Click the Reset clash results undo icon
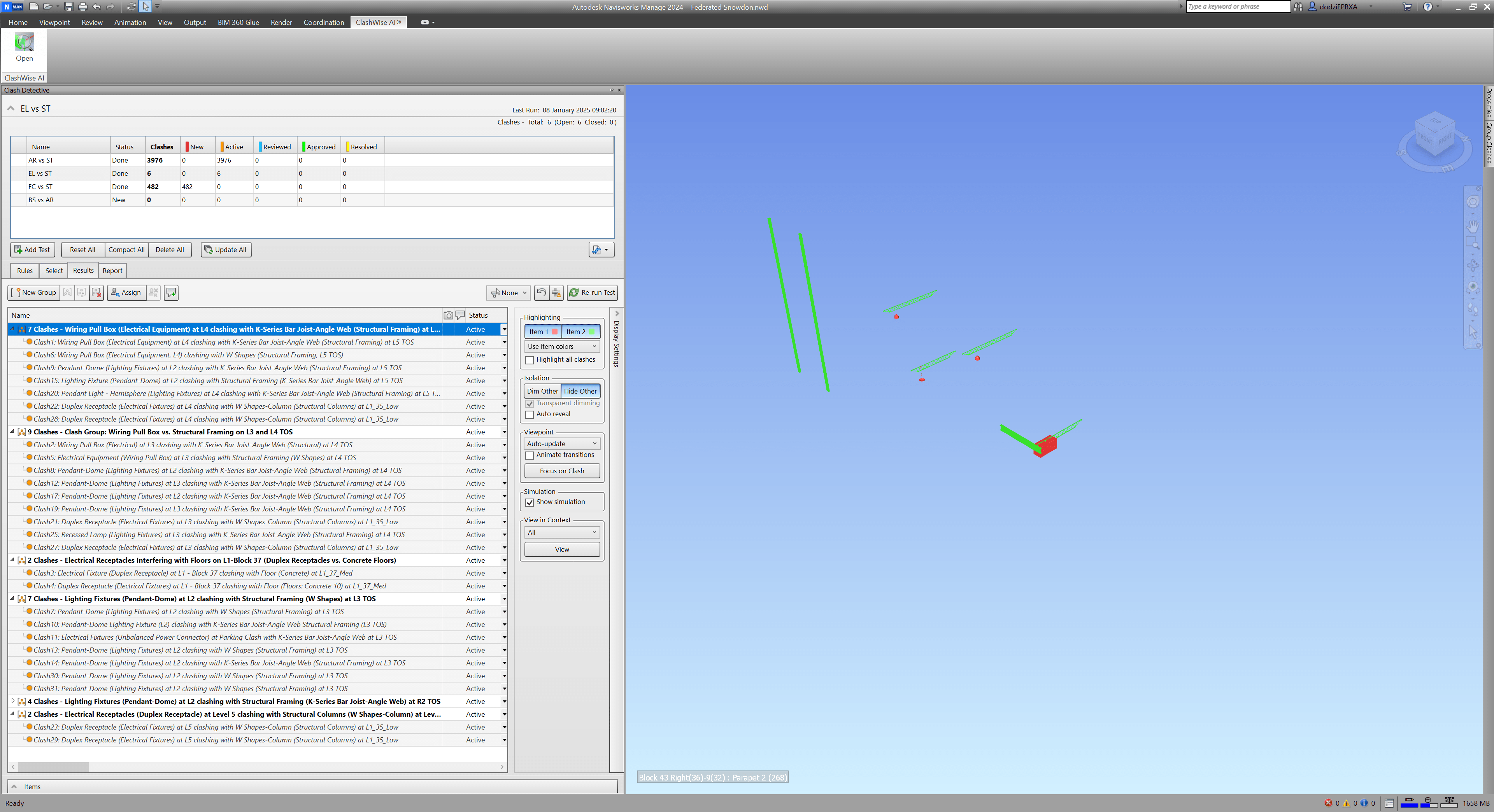The height and width of the screenshot is (812, 1494). pyautogui.click(x=541, y=293)
